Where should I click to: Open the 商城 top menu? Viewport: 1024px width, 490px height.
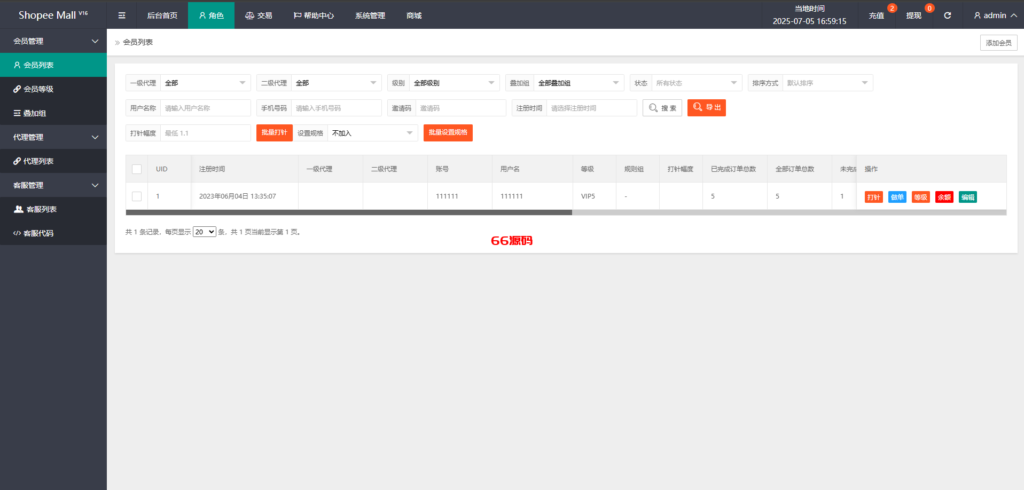(414, 15)
